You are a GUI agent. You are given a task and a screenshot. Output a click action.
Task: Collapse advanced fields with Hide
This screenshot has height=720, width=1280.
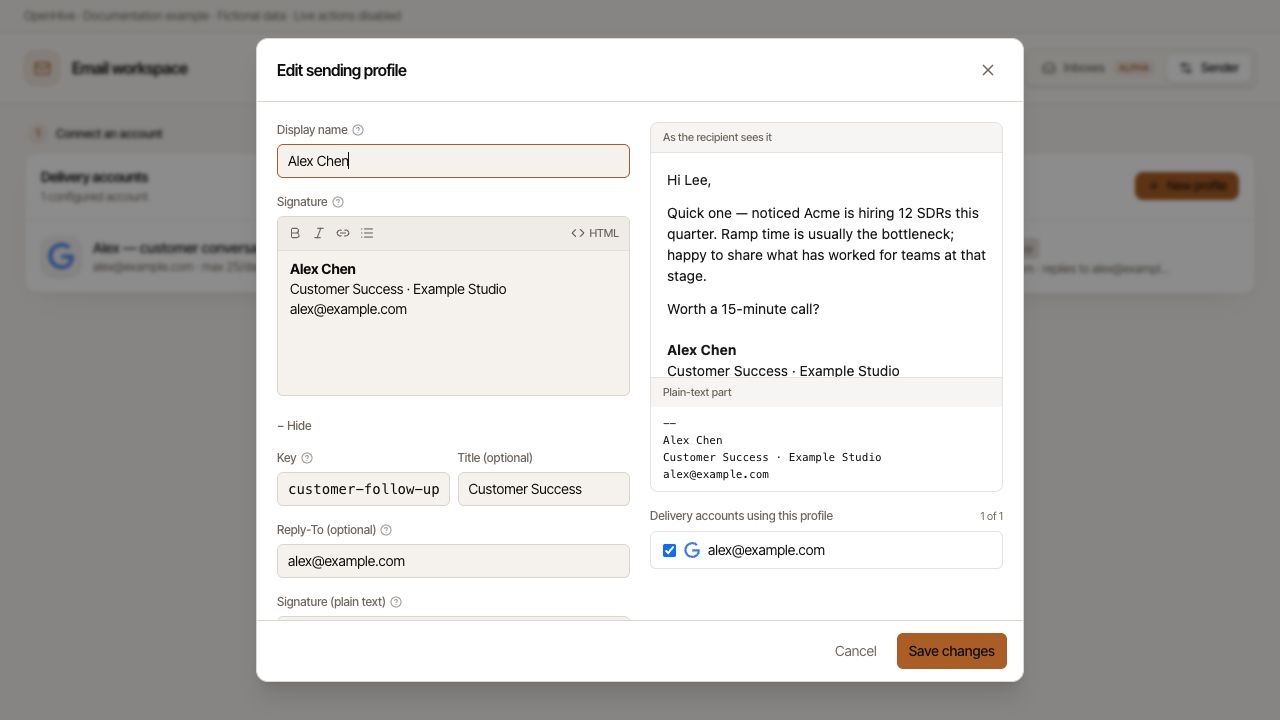pos(294,426)
